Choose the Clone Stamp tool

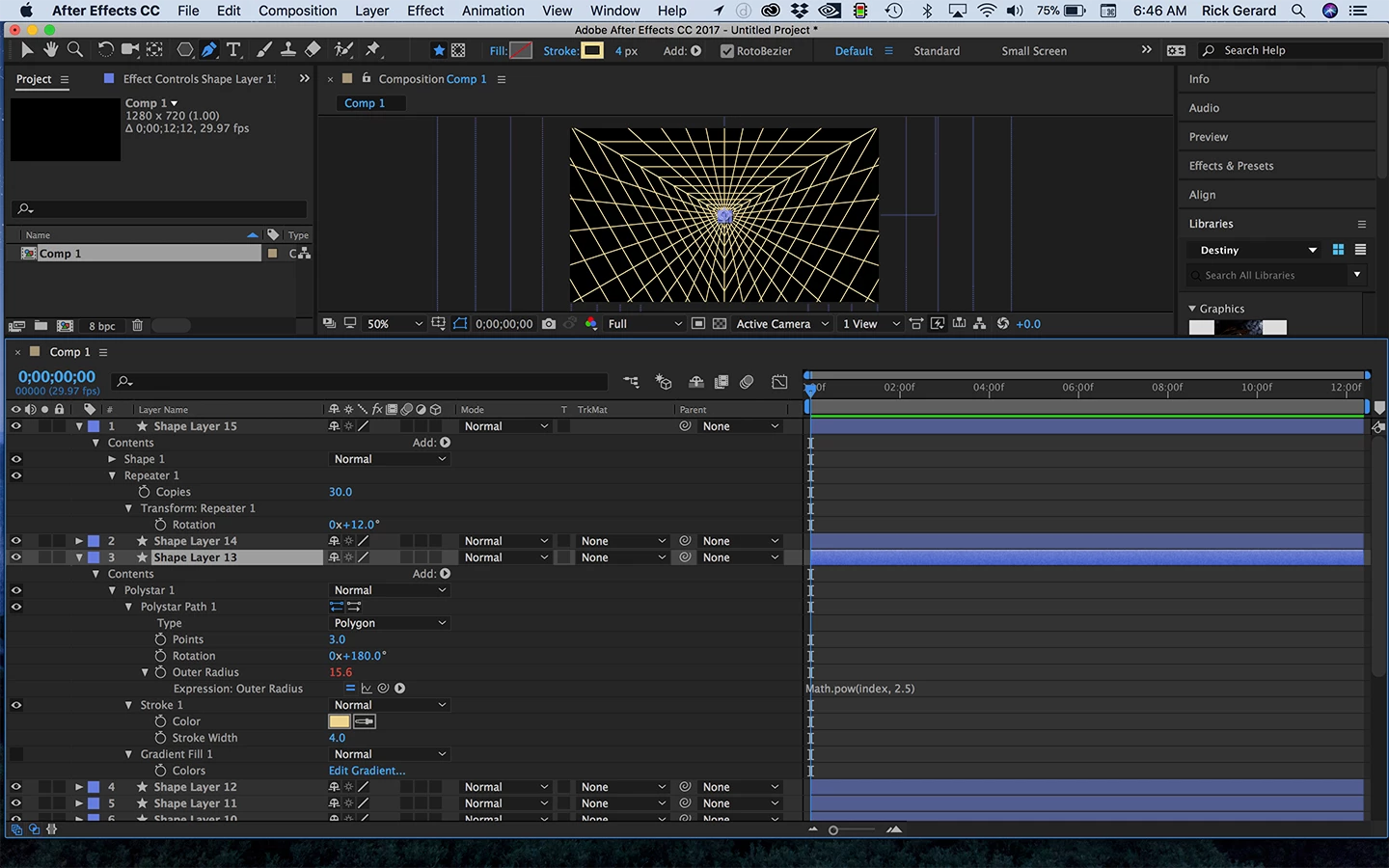[x=287, y=50]
